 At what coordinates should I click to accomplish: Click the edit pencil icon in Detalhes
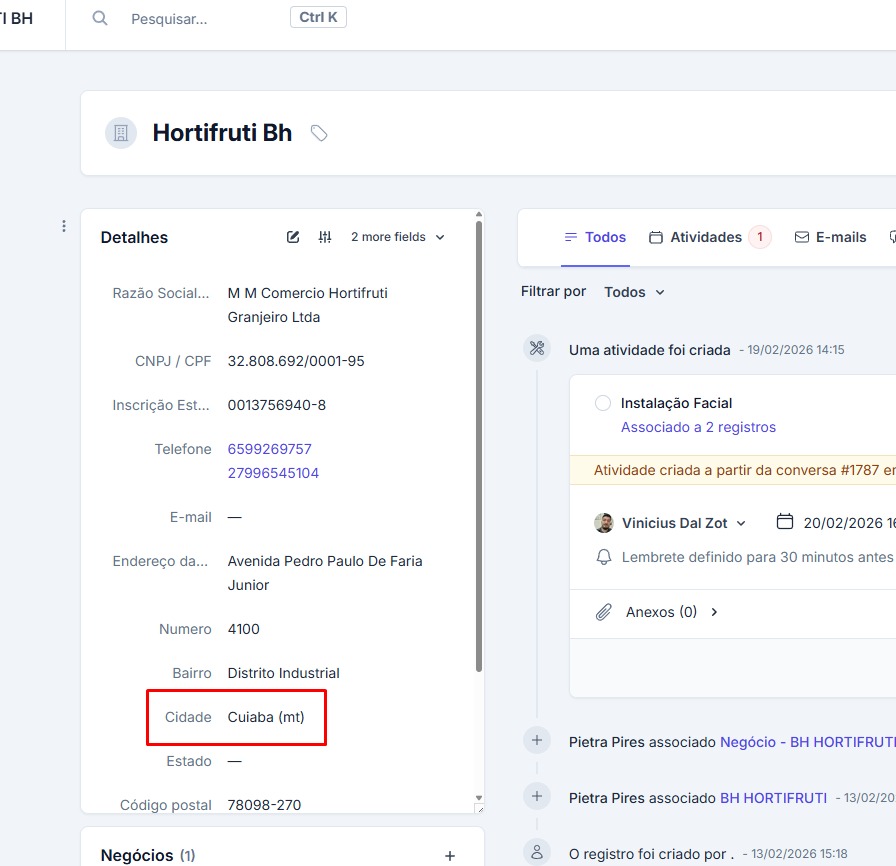click(293, 237)
